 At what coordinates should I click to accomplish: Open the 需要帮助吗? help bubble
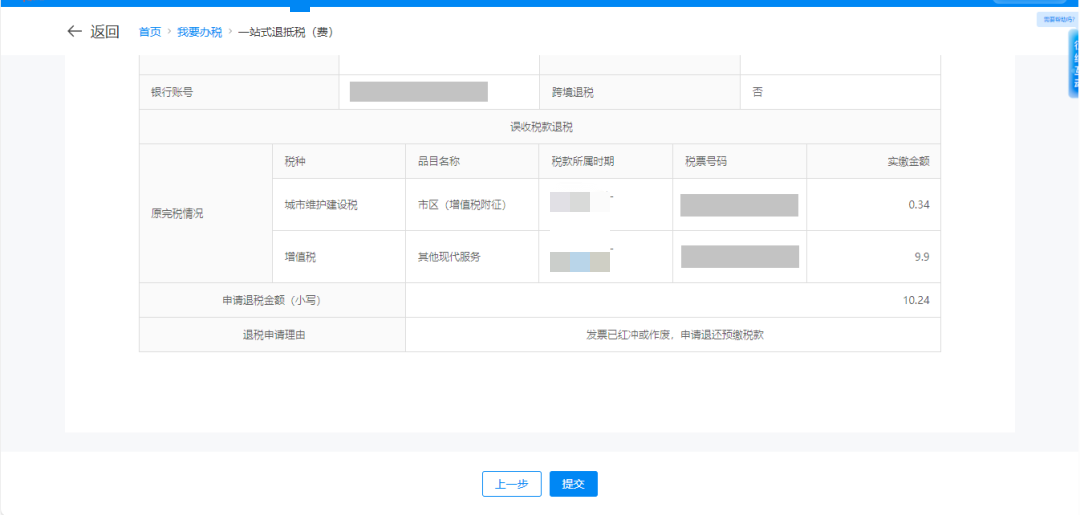[1058, 20]
